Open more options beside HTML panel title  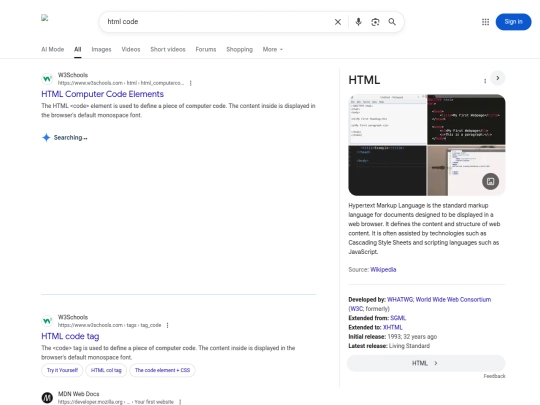485,81
